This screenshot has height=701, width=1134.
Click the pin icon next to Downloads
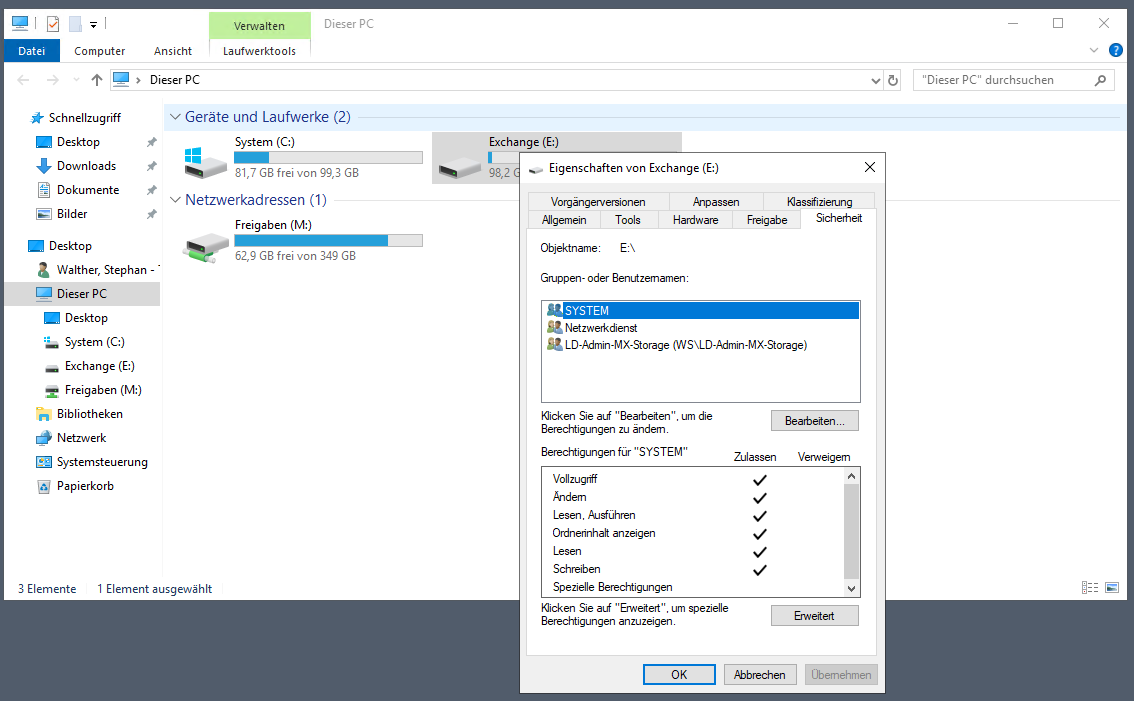pos(151,166)
